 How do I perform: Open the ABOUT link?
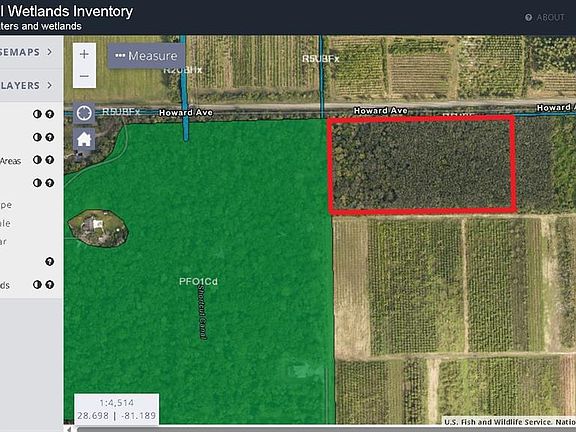click(x=550, y=17)
